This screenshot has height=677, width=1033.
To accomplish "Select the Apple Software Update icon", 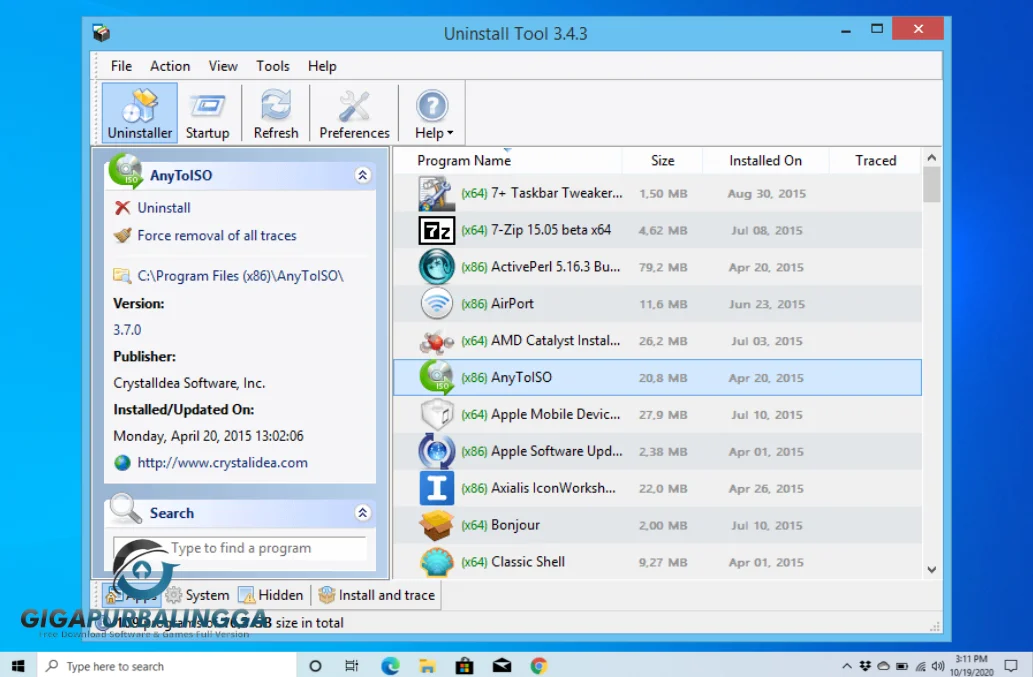I will (436, 451).
